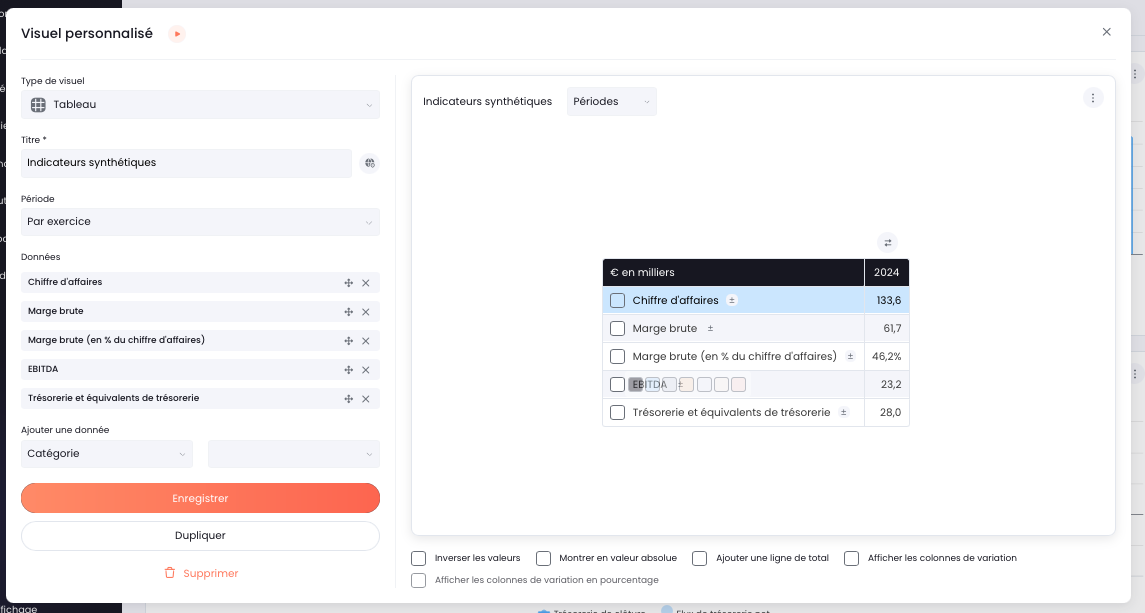Pick the pale pink swatch on EBITDA row
Viewport: 1145px width, 613px height.
[x=738, y=384]
